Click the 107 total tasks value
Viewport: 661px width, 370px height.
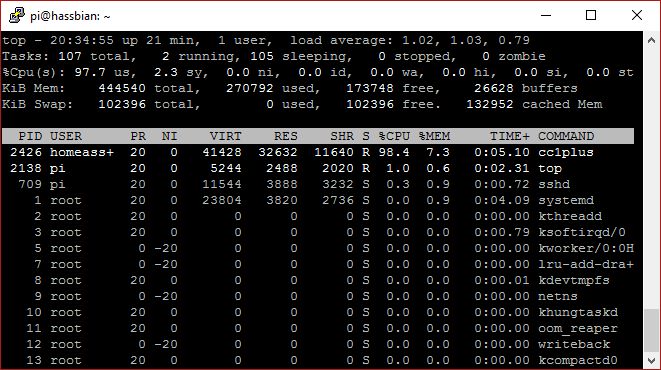[x=70, y=56]
